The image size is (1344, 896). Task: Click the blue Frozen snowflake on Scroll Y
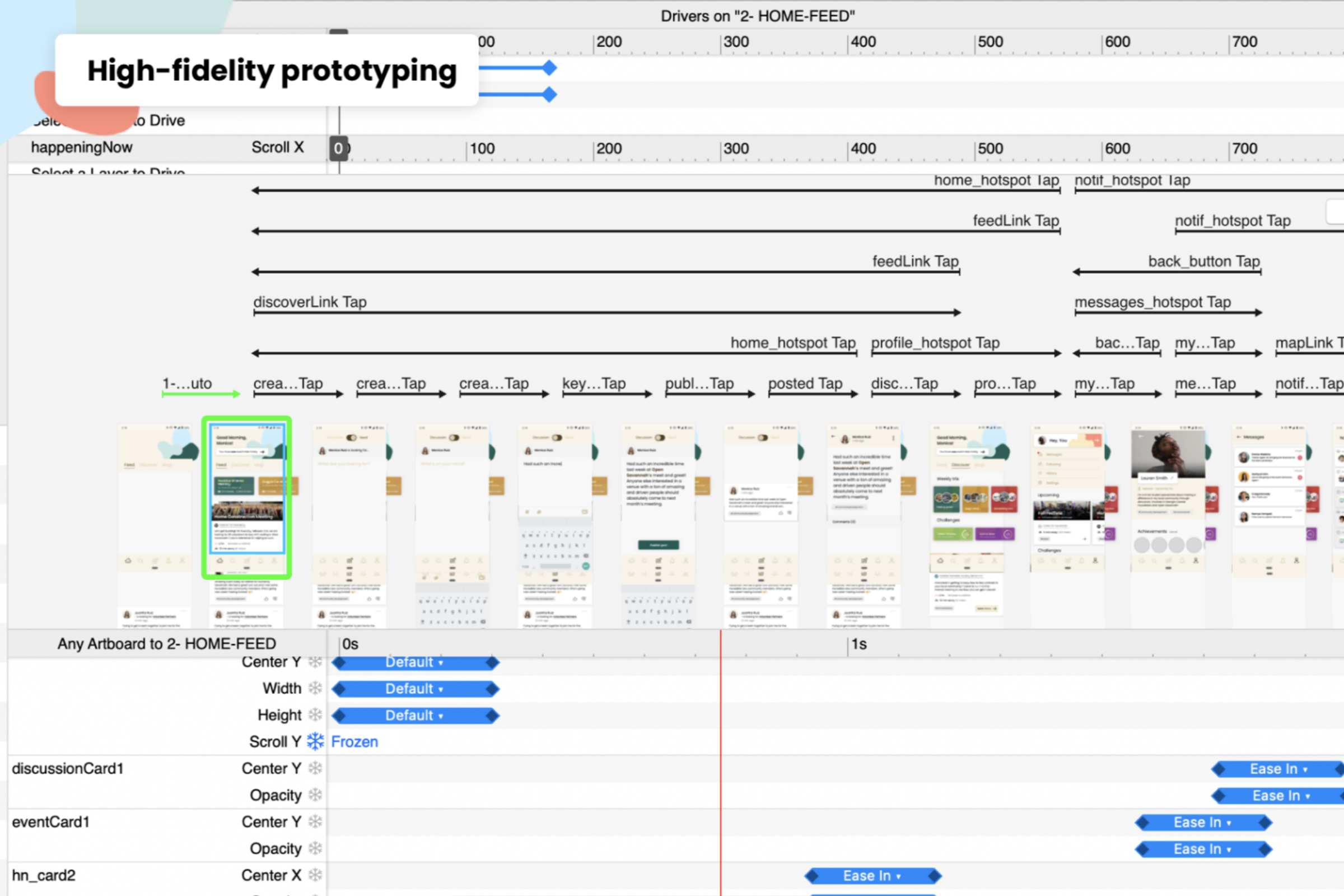coord(315,741)
